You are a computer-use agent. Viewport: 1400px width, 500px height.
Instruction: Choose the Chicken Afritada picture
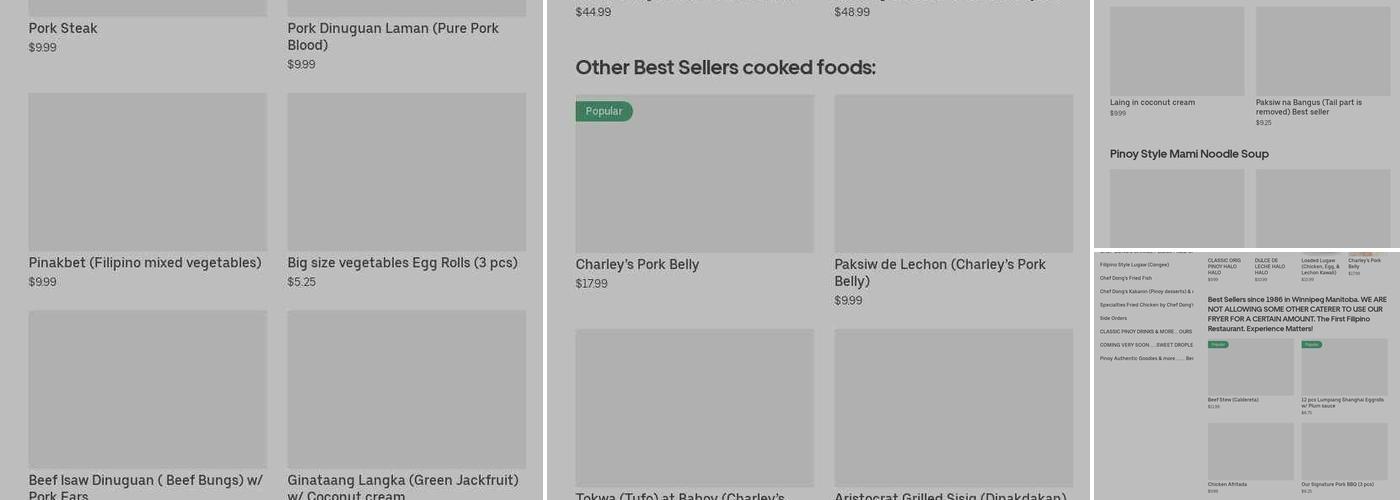[x=1250, y=451]
